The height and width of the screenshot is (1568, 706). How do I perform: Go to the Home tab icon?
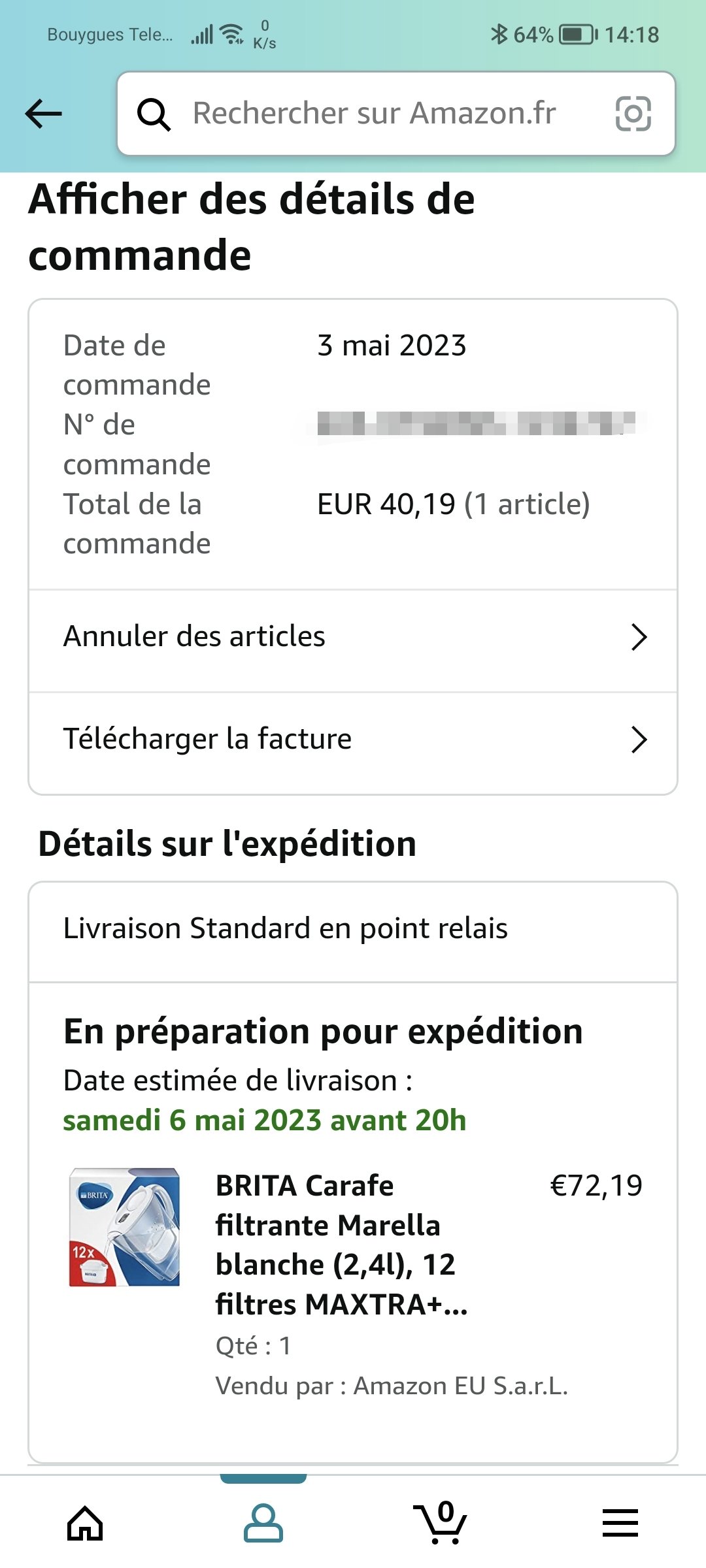point(85,1523)
